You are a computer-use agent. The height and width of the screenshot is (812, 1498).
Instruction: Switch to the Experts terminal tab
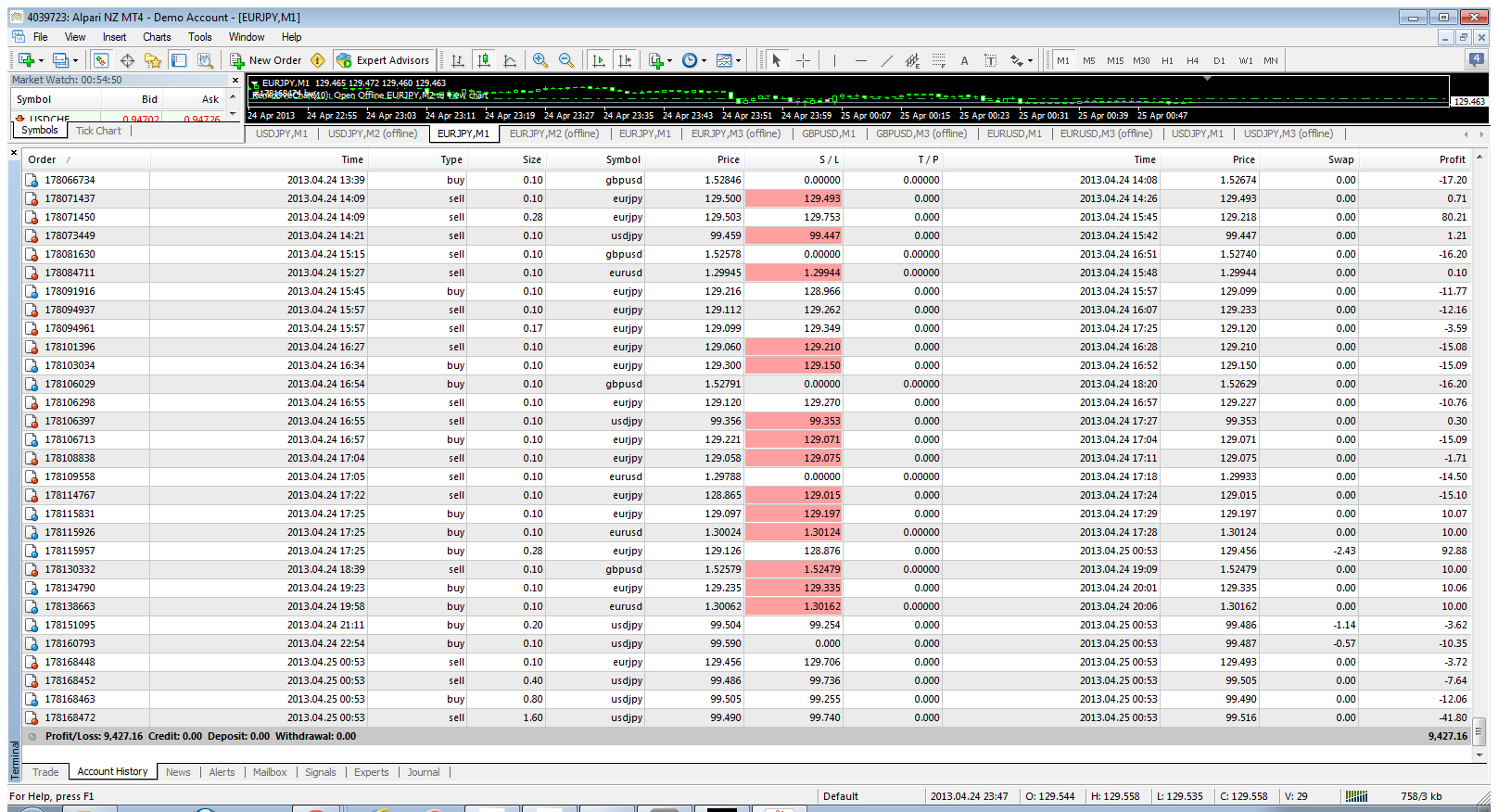coord(371,772)
